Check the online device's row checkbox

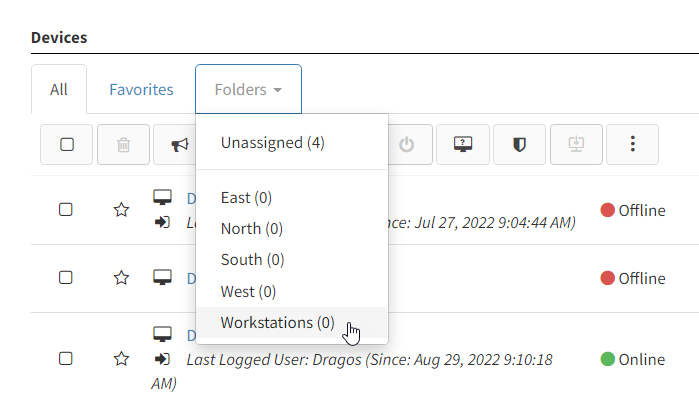click(66, 359)
